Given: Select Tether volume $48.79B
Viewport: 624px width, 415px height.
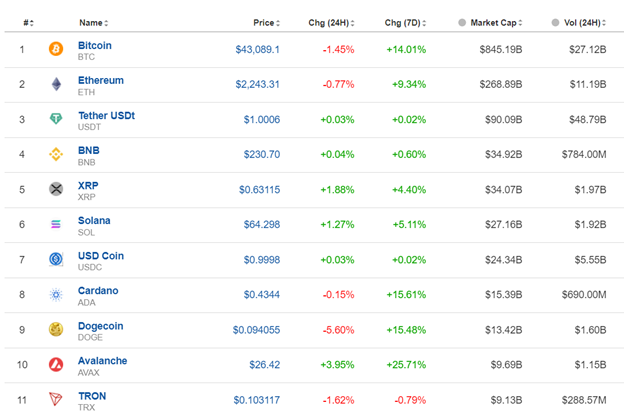Looking at the screenshot, I should pyautogui.click(x=588, y=119).
